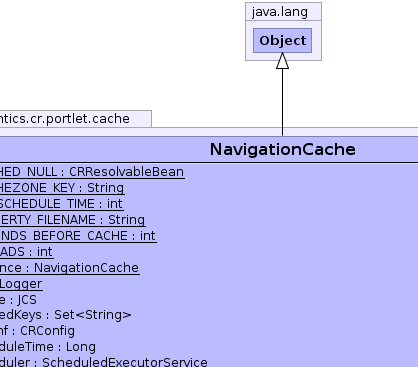Select the java.lang package label
418x367 pixels.
(x=280, y=12)
